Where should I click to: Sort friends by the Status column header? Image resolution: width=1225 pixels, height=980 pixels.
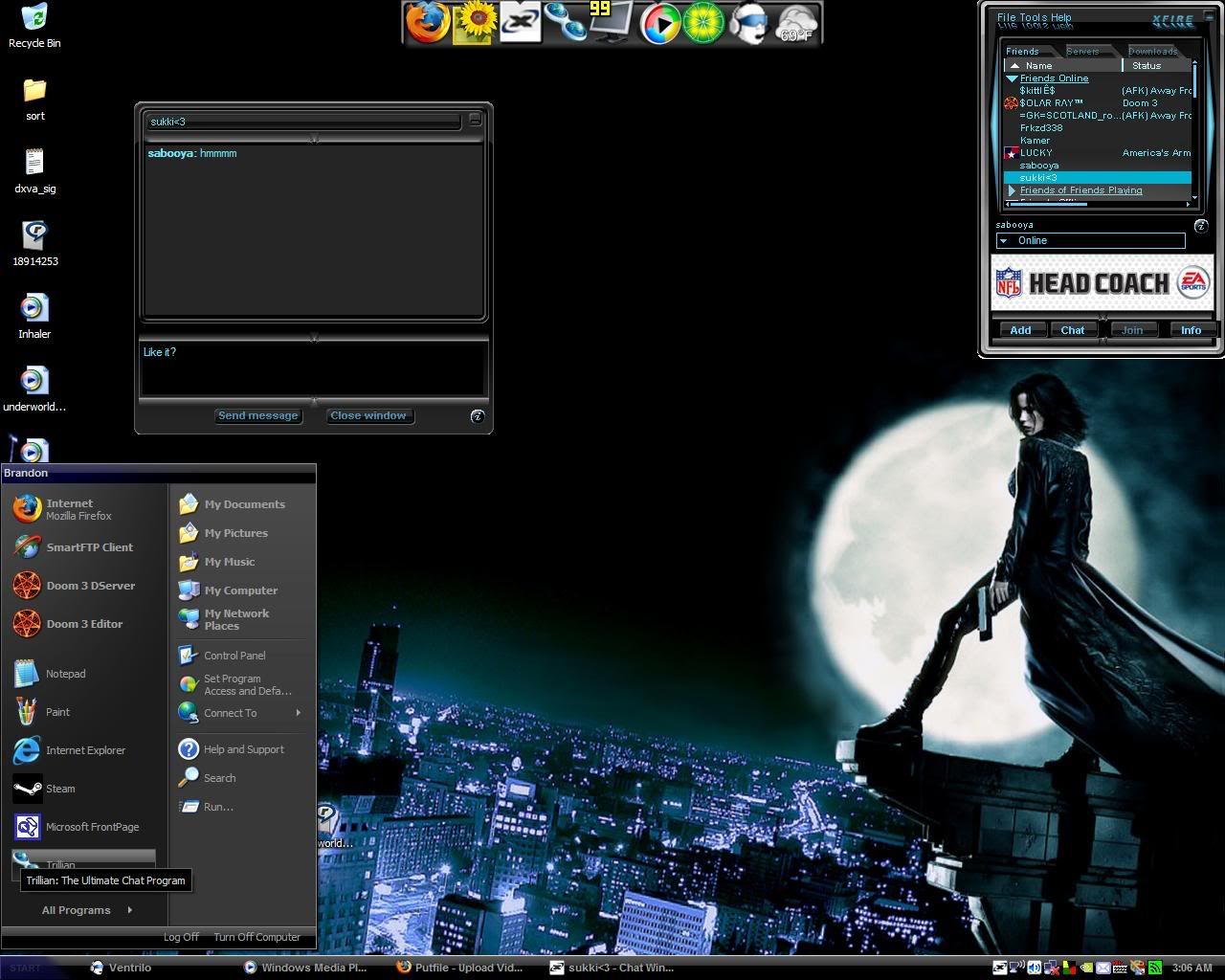click(1156, 66)
